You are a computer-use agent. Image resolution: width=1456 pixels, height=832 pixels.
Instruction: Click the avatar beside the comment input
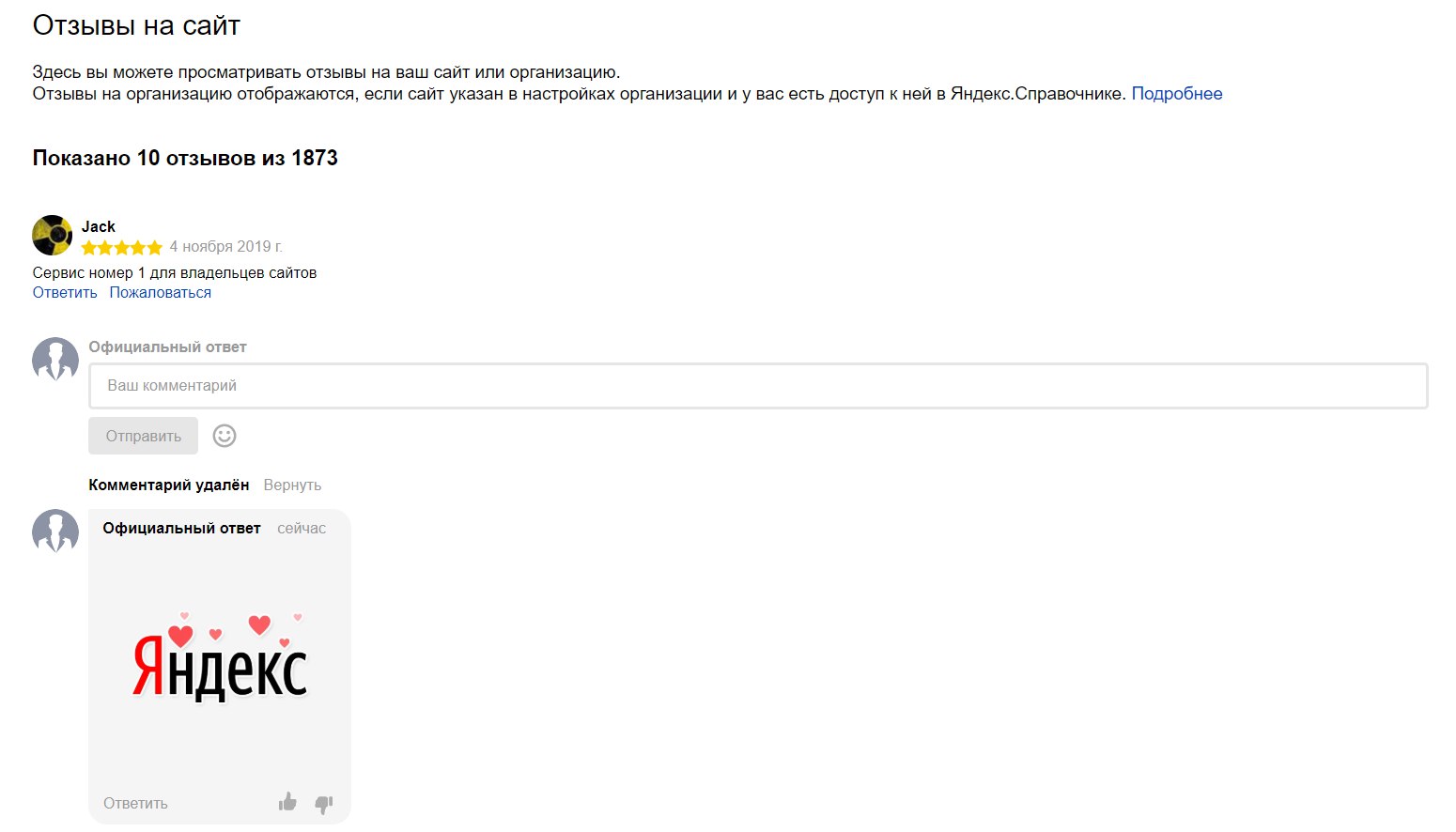pyautogui.click(x=55, y=359)
